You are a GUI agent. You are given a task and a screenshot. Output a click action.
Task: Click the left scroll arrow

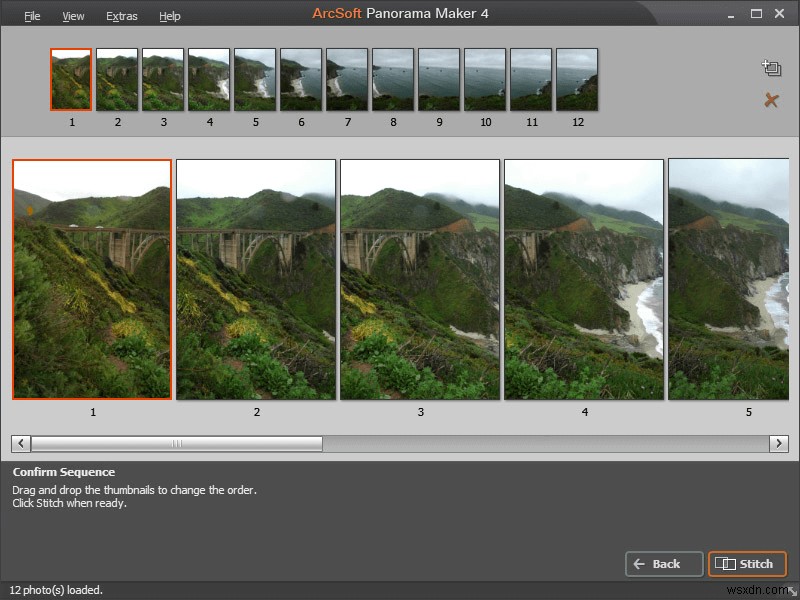[21, 443]
